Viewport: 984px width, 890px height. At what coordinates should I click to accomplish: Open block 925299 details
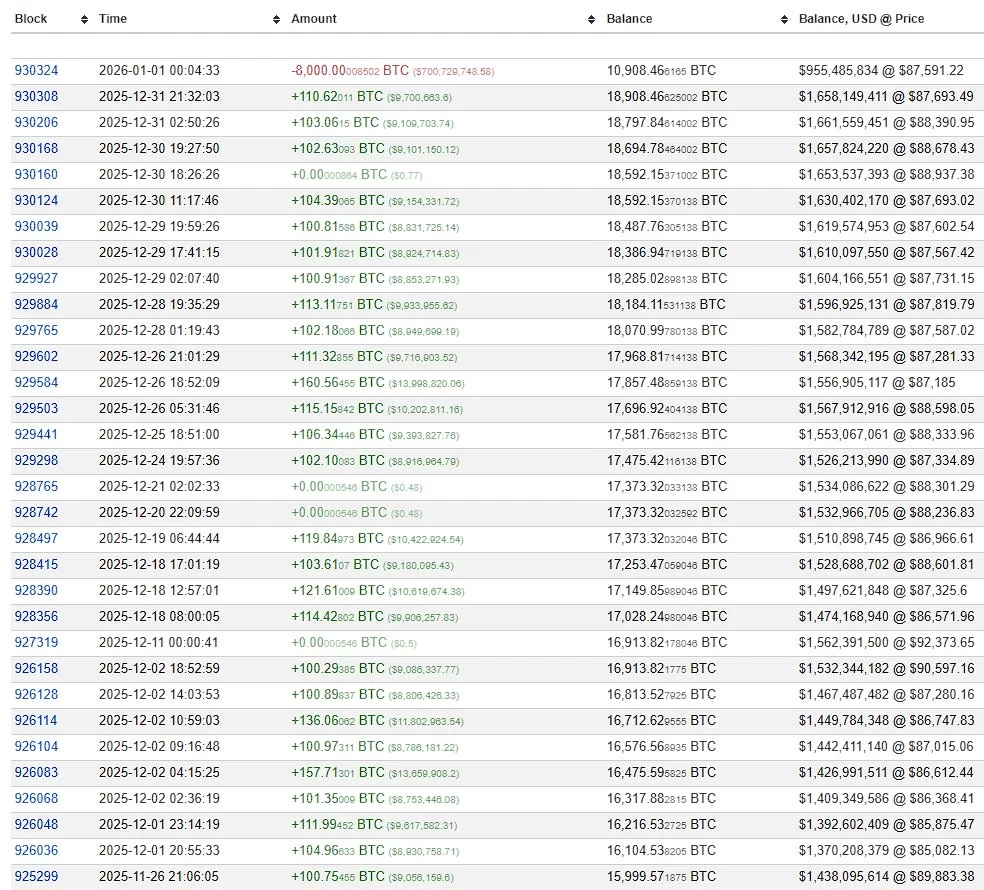[35, 876]
